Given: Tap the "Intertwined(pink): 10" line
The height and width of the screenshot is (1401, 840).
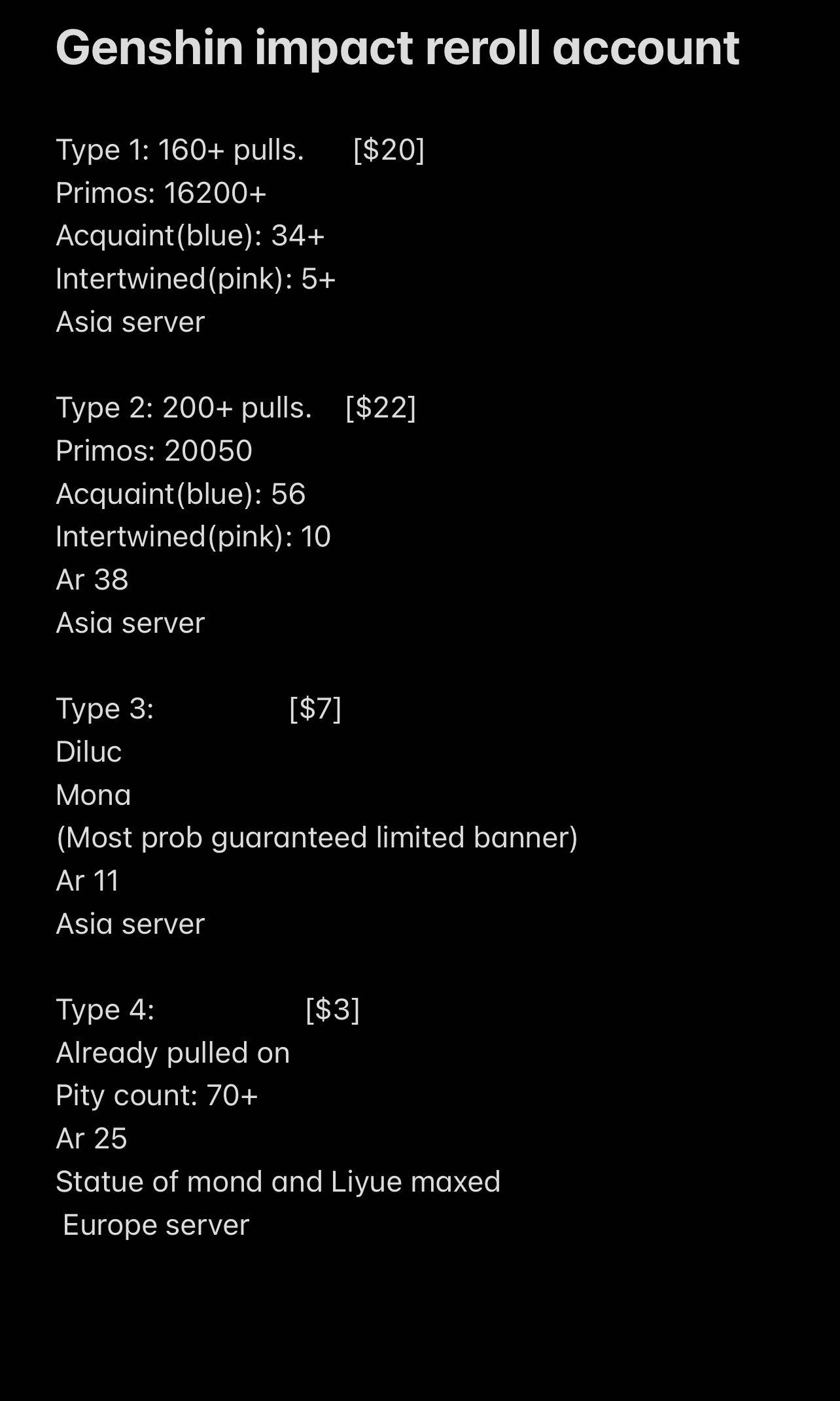Looking at the screenshot, I should coord(193,537).
